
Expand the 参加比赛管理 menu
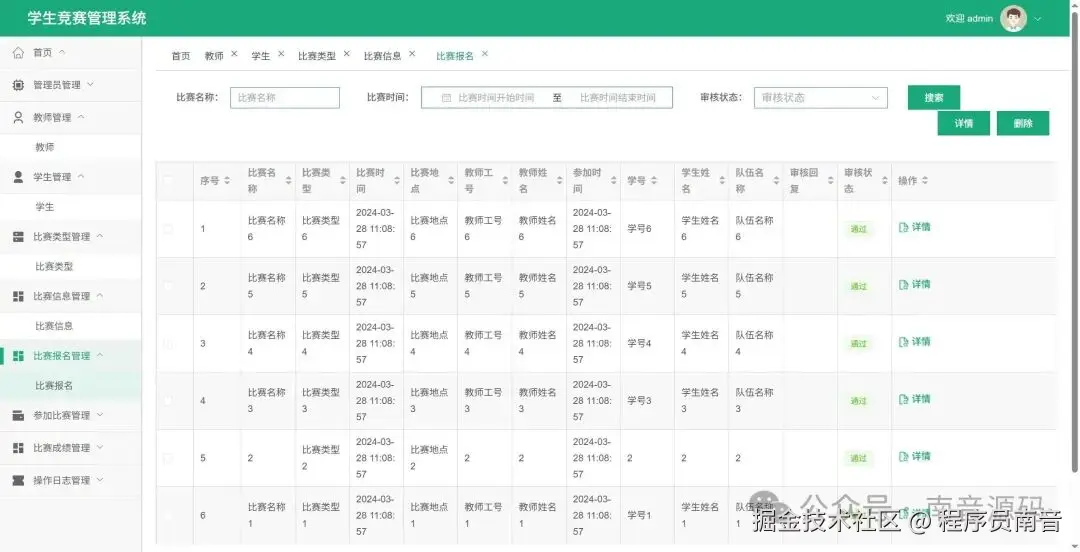pyautogui.click(x=99, y=415)
